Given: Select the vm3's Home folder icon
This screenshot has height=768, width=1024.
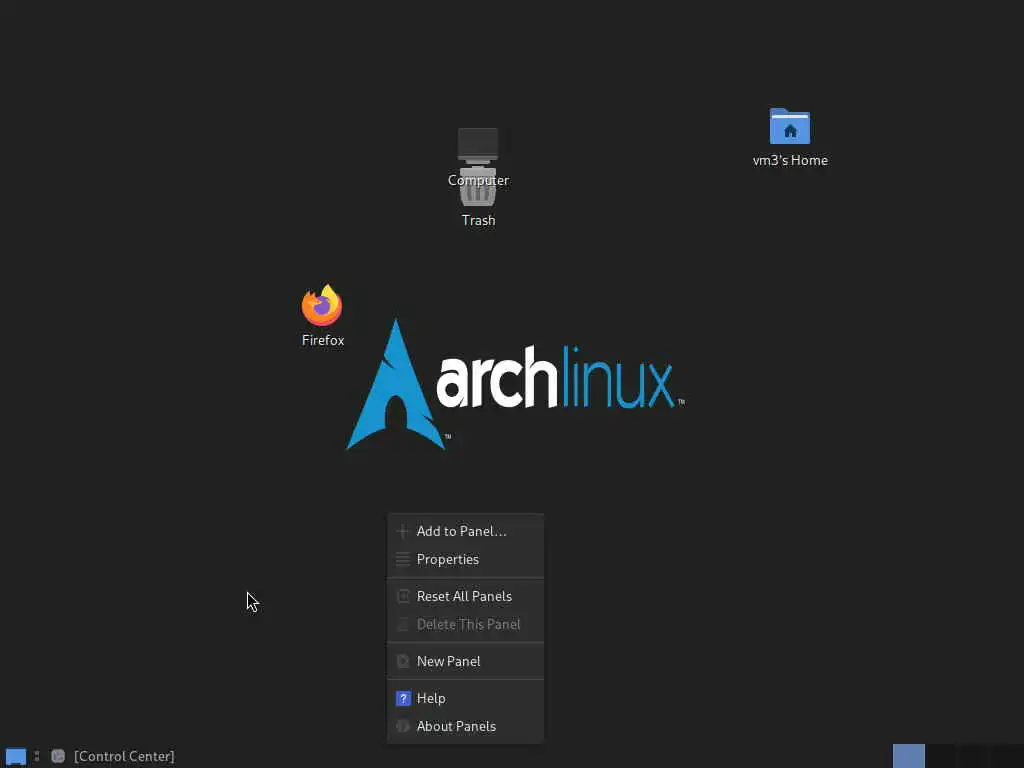Looking at the screenshot, I should tap(790, 126).
